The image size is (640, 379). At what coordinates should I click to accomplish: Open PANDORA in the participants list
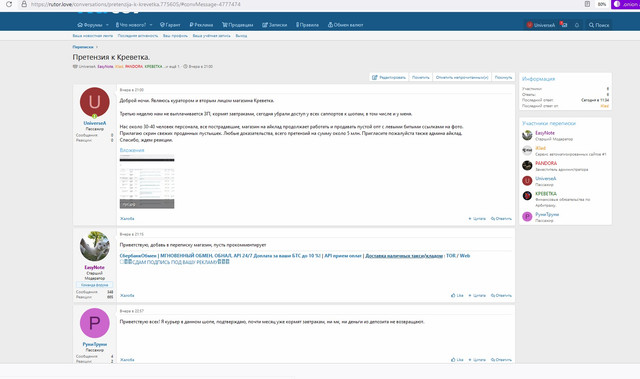pyautogui.click(x=546, y=163)
